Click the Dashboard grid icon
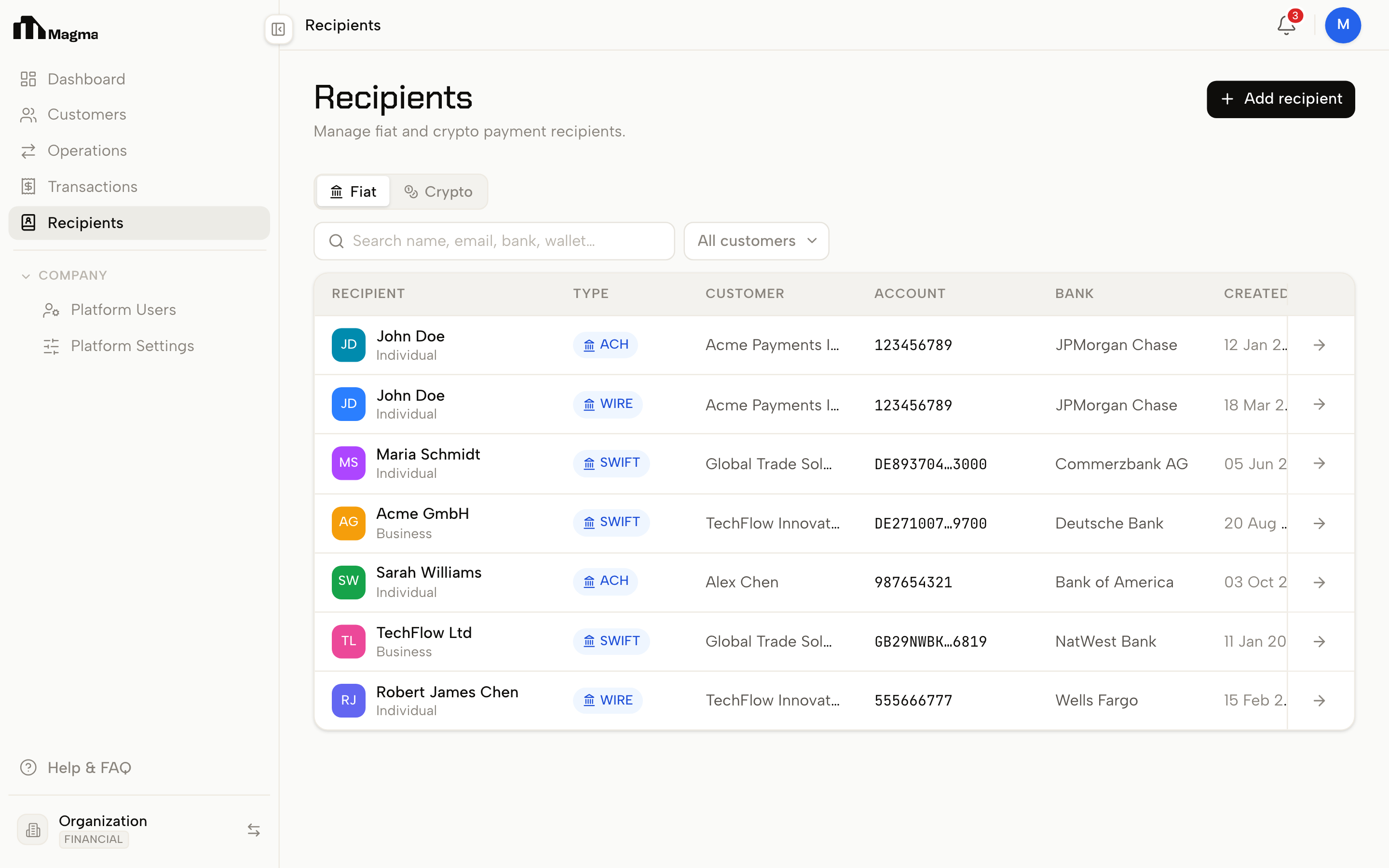This screenshot has width=1389, height=868. click(28, 79)
